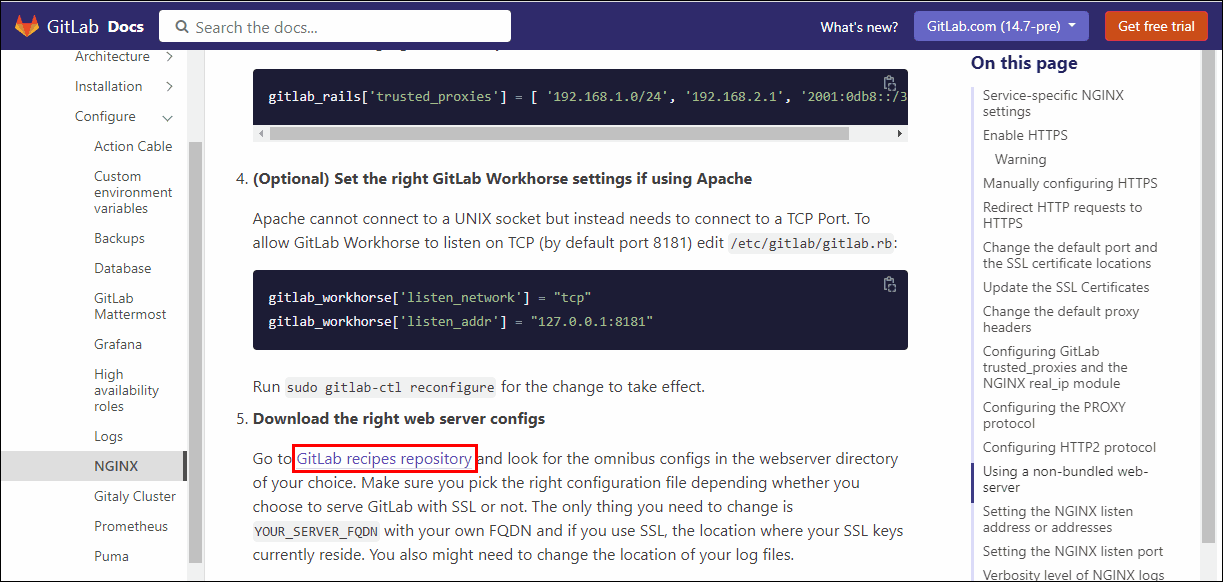Screen dimensions: 1223x582
Task: Click the listen_addr "127.0.0.1:8181" code line
Action: pyautogui.click(x=460, y=322)
